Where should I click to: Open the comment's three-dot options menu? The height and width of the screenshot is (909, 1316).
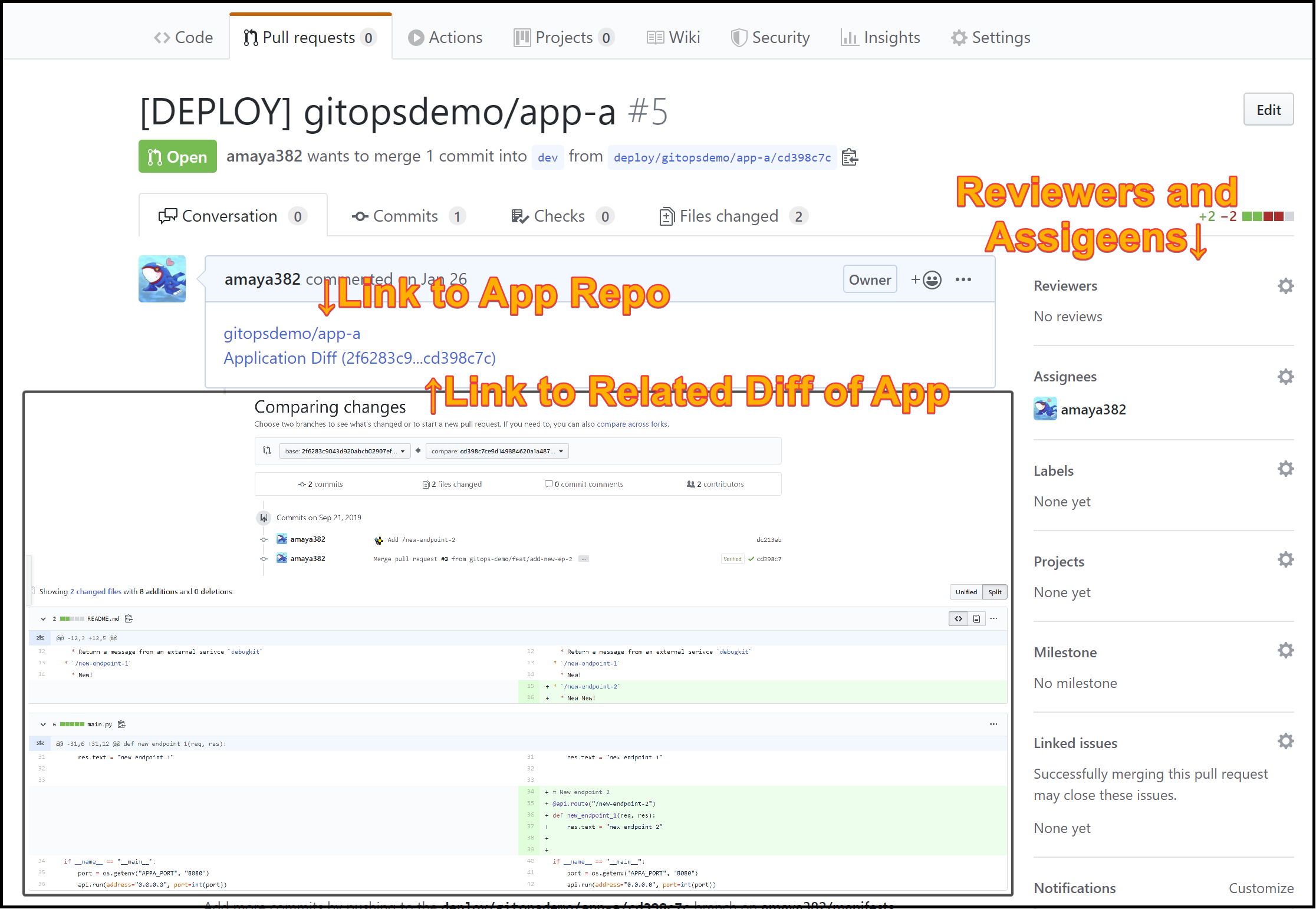963,279
